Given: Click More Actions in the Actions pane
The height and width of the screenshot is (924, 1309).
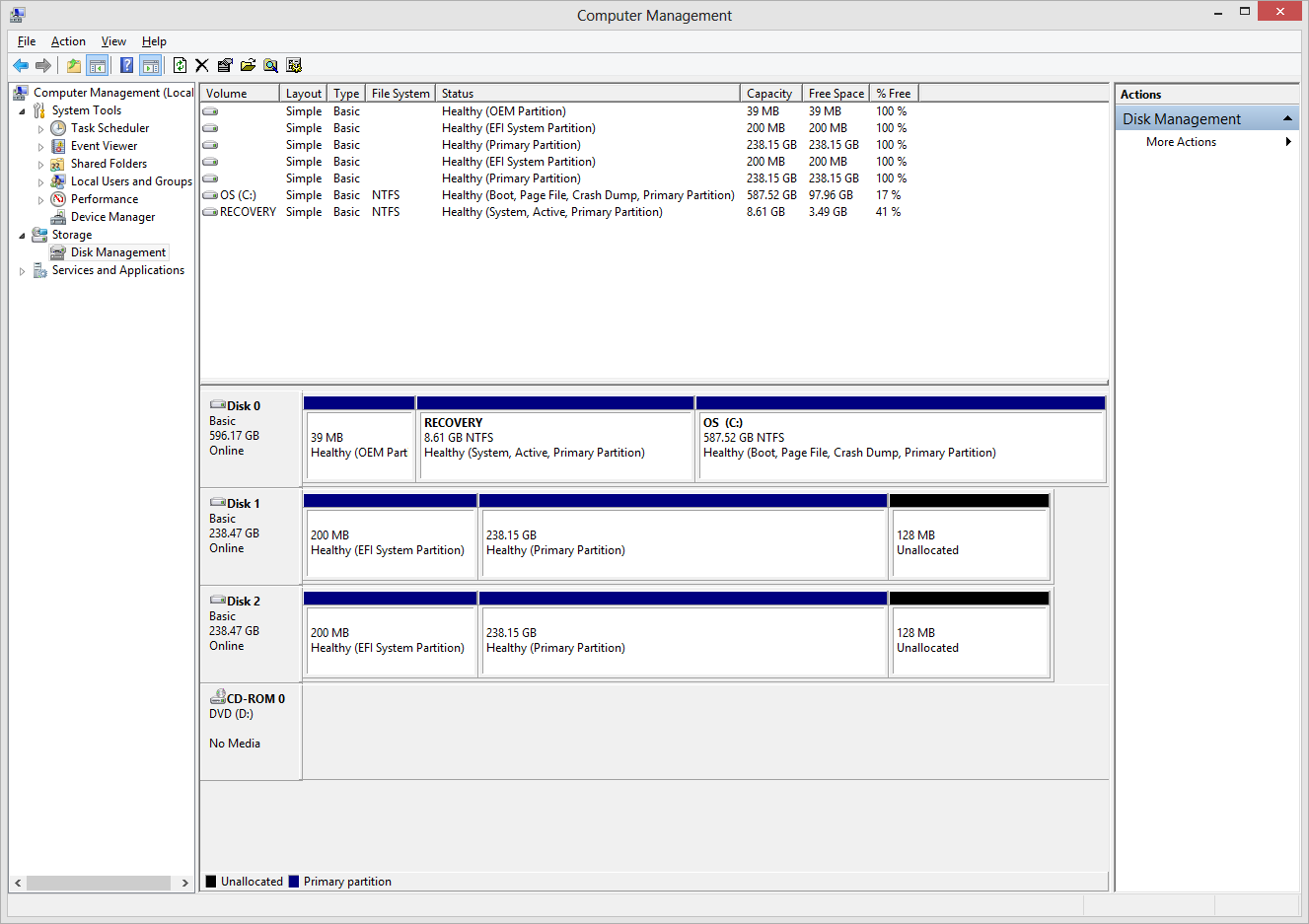Looking at the screenshot, I should click(1181, 142).
